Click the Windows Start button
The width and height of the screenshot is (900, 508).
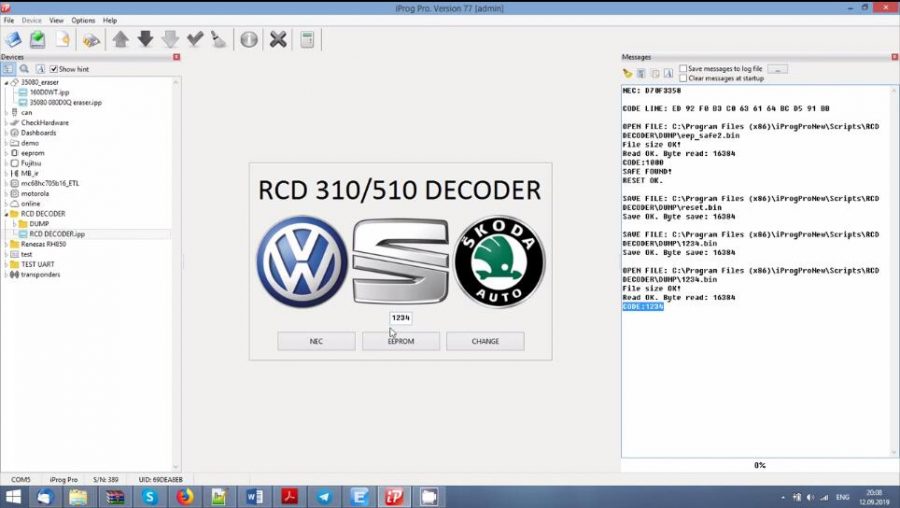coord(13,497)
